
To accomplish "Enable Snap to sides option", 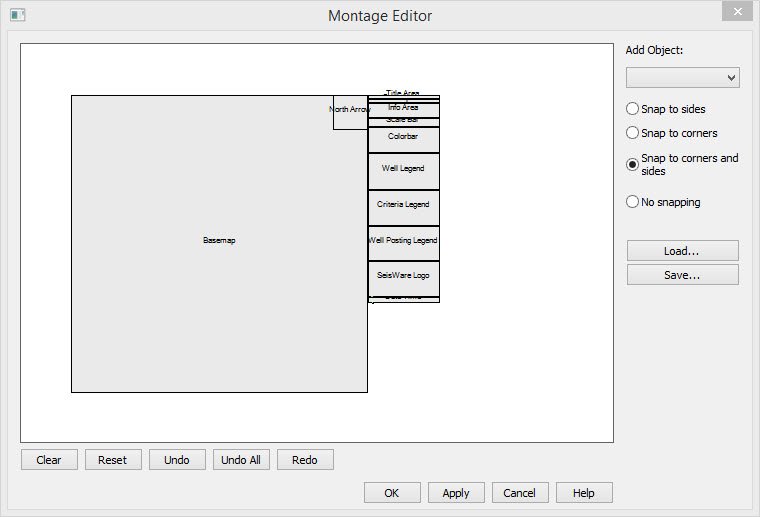I will (632, 109).
